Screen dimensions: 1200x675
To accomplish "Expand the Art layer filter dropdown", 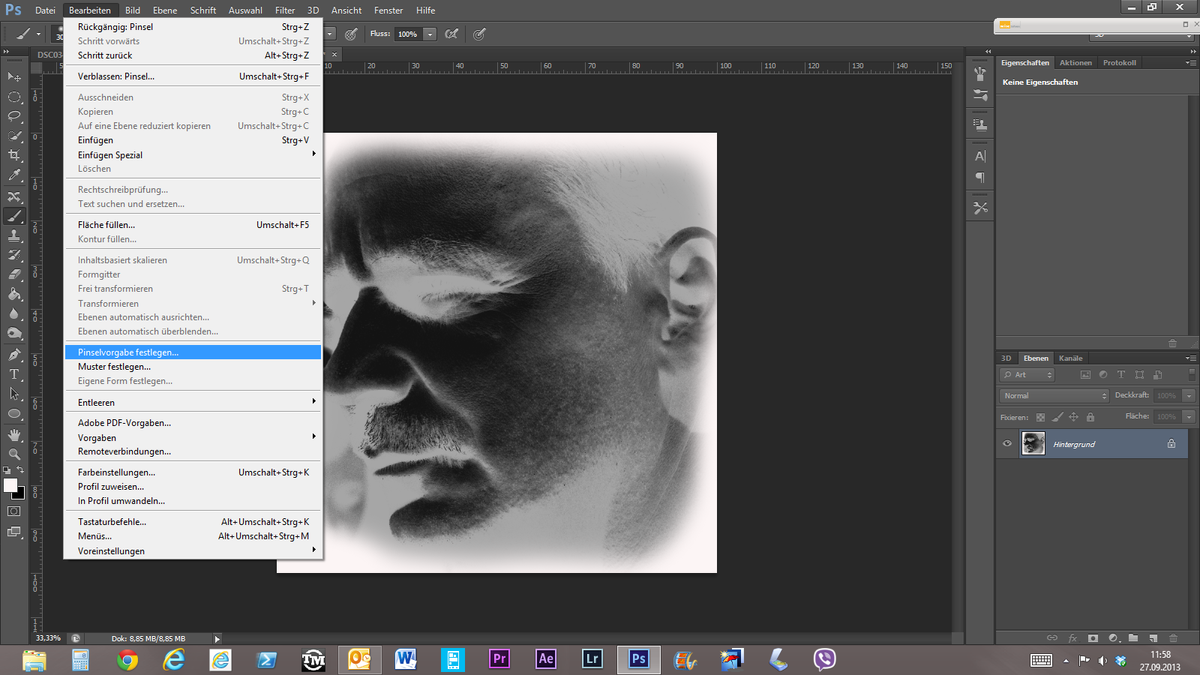I will pyautogui.click(x=1027, y=375).
